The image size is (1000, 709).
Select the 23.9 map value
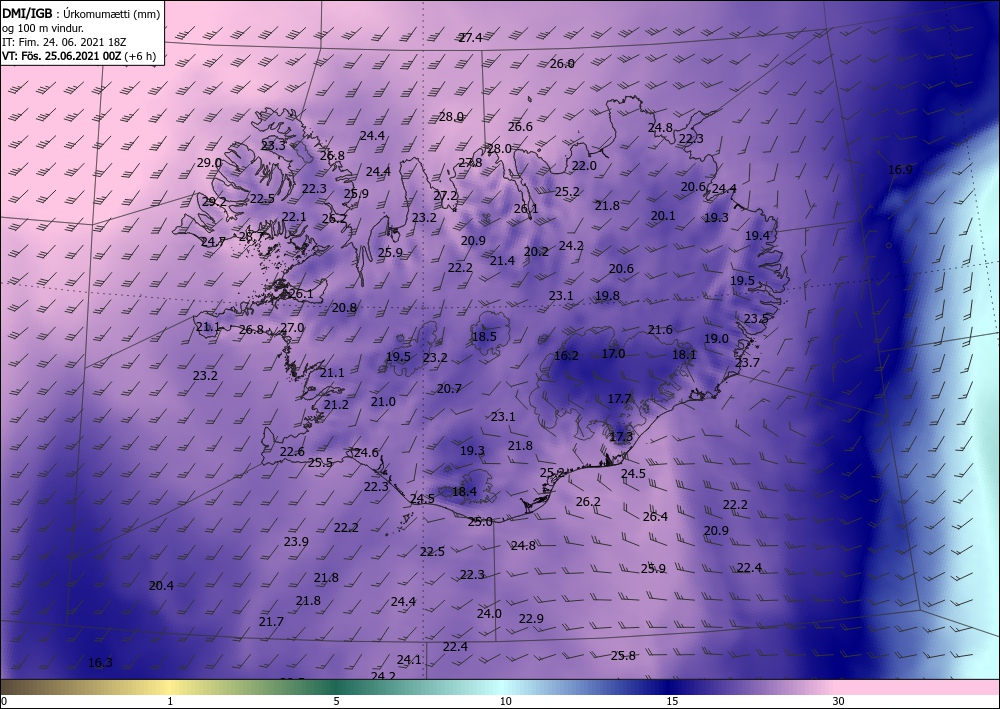click(x=296, y=542)
